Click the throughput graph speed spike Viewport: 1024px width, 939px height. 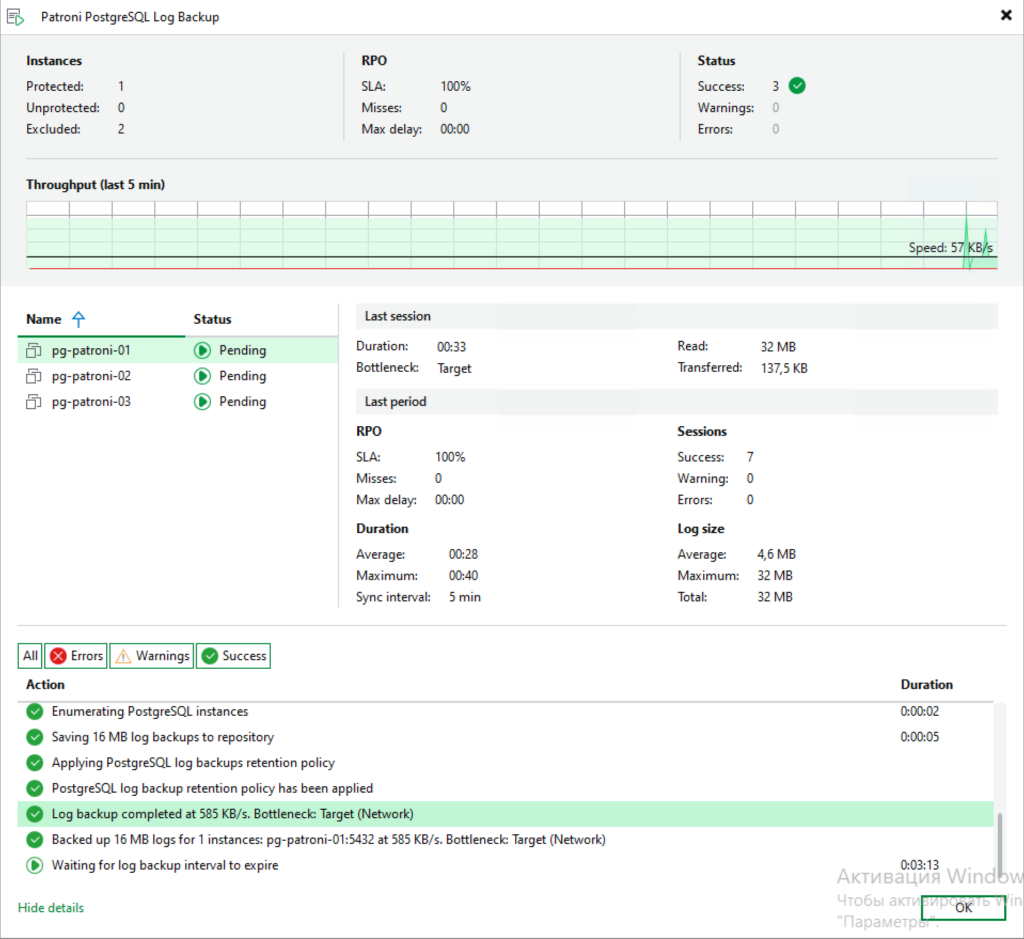tap(968, 242)
